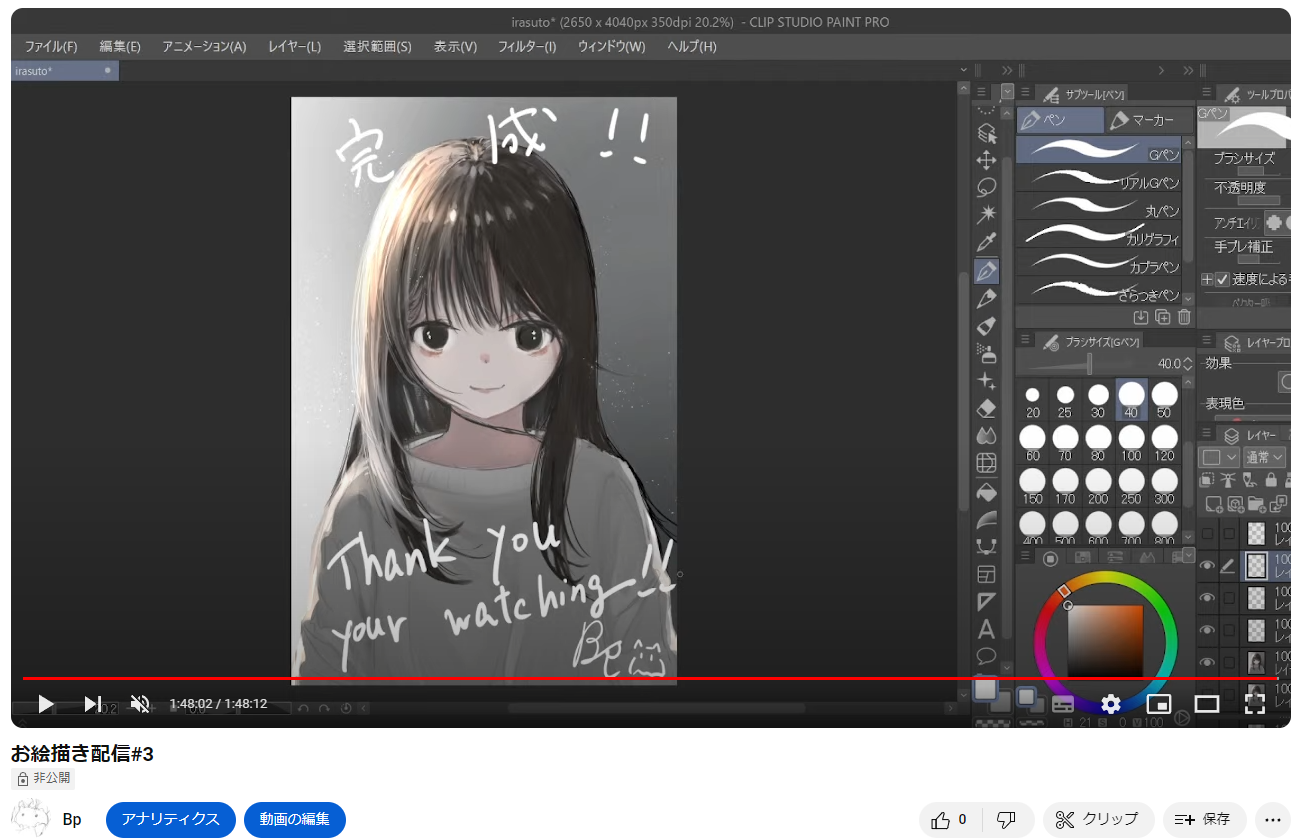Expand the 速度による plus expander
Image resolution: width=1296 pixels, height=840 pixels.
tap(1207, 280)
